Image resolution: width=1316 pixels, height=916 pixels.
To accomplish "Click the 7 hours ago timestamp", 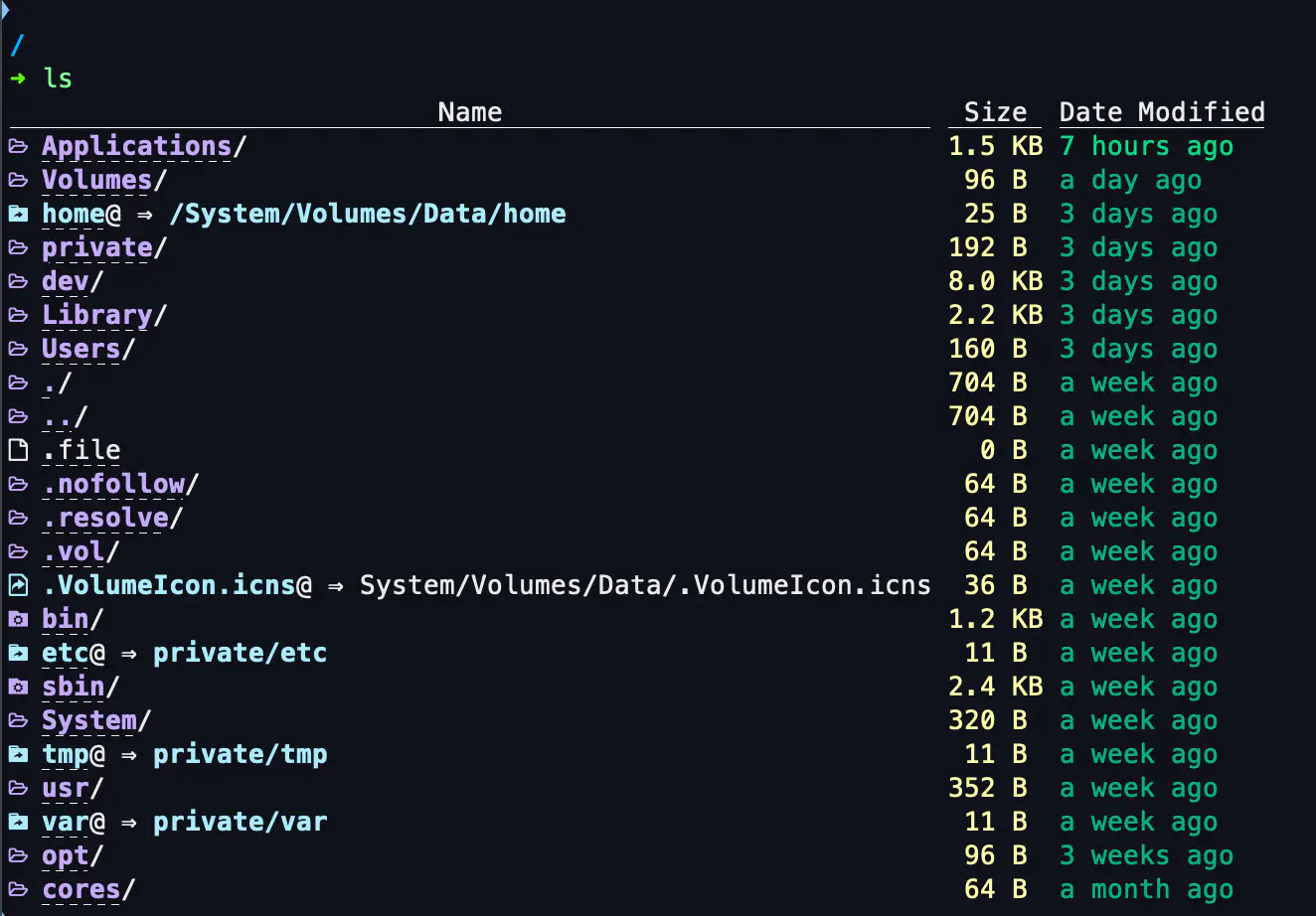I will (1145, 147).
